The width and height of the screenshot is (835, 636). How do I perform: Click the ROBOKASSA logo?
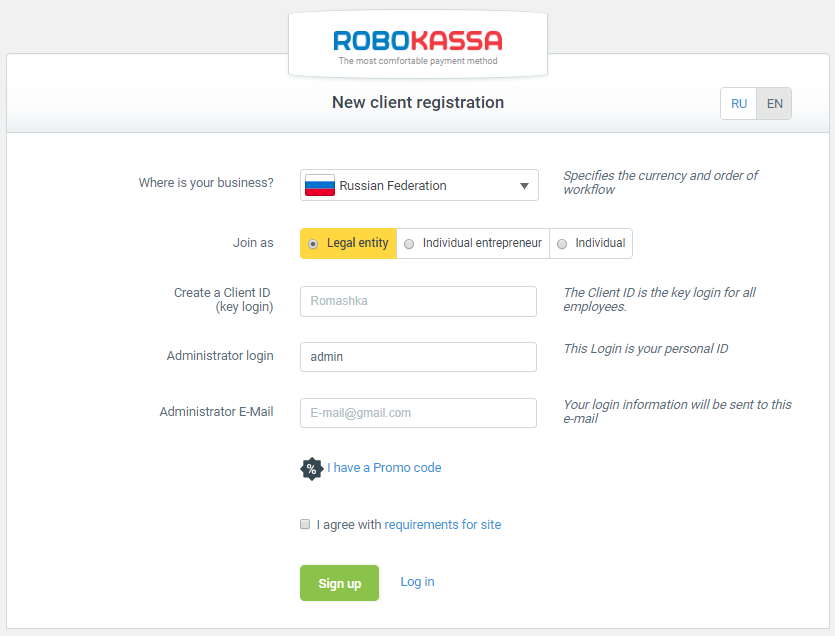[417, 42]
